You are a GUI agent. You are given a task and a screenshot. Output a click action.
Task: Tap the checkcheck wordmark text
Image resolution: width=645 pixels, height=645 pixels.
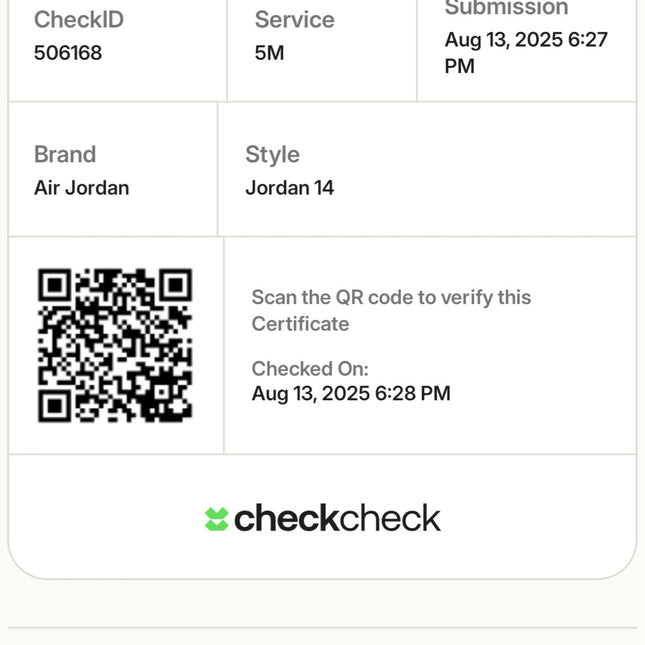[337, 518]
